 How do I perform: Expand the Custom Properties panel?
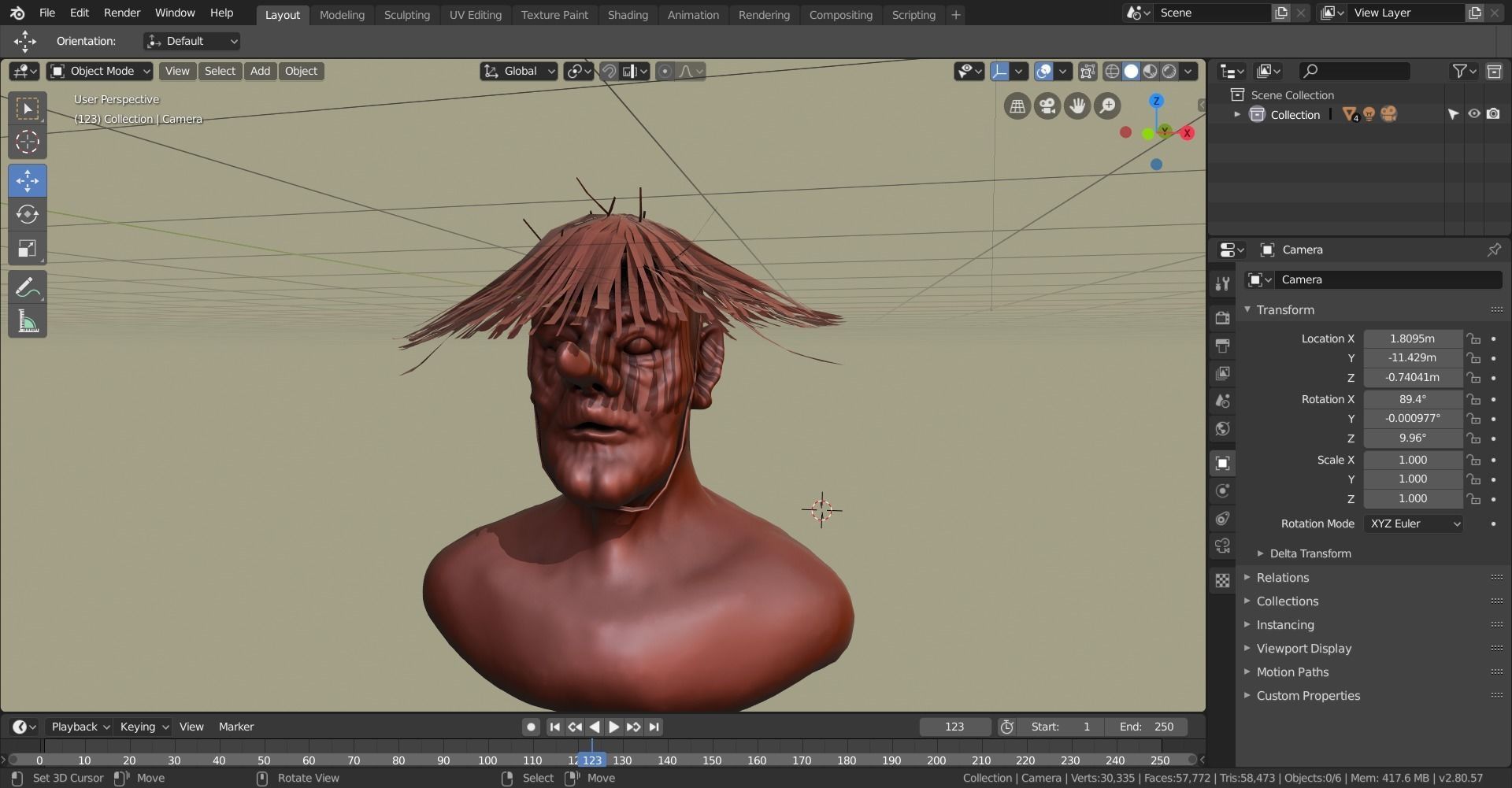pos(1308,695)
